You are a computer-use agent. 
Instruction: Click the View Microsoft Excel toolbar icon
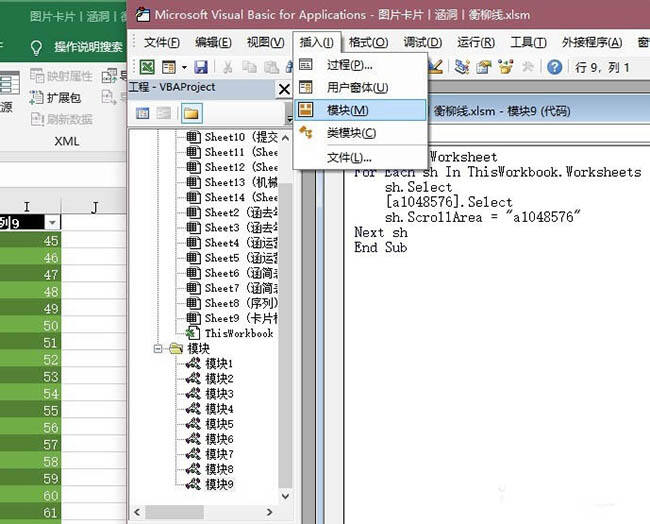pos(147,67)
